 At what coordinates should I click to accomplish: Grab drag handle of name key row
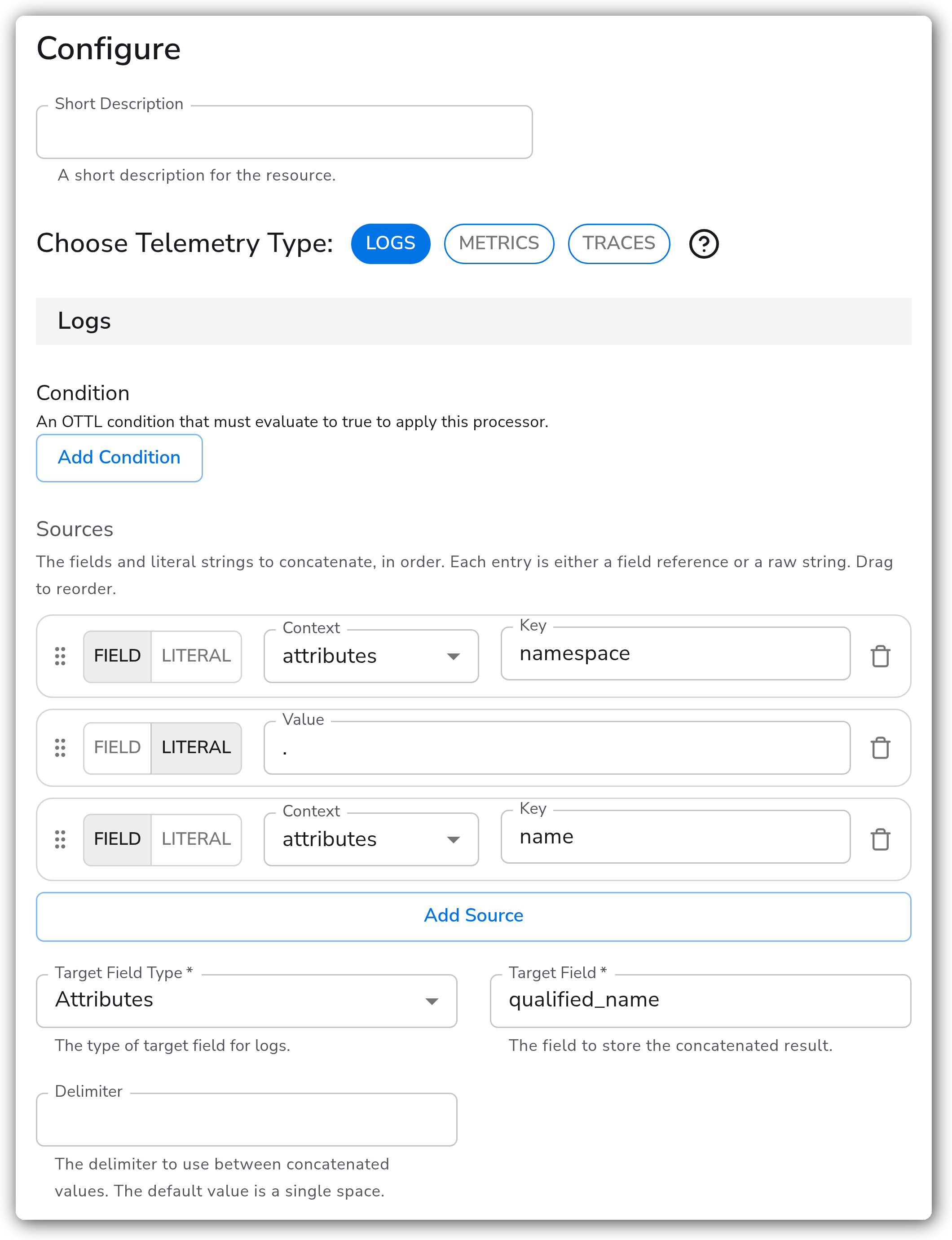pos(60,839)
